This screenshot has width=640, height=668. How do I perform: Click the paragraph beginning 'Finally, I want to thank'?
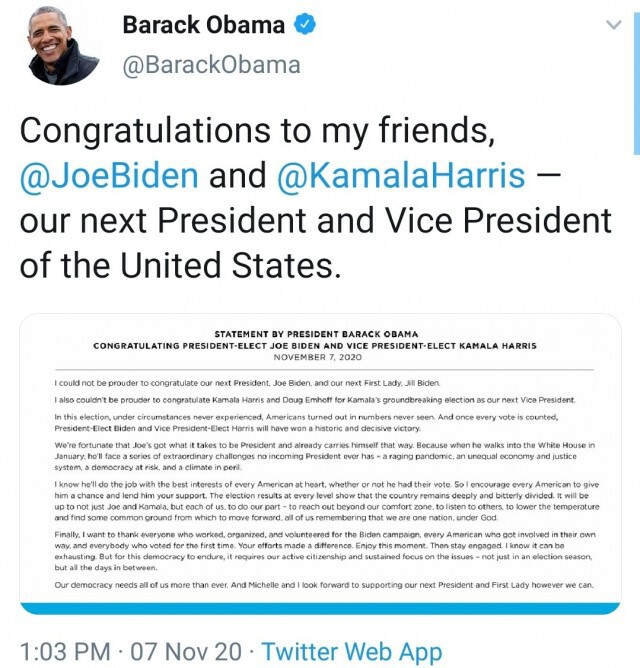325,551
